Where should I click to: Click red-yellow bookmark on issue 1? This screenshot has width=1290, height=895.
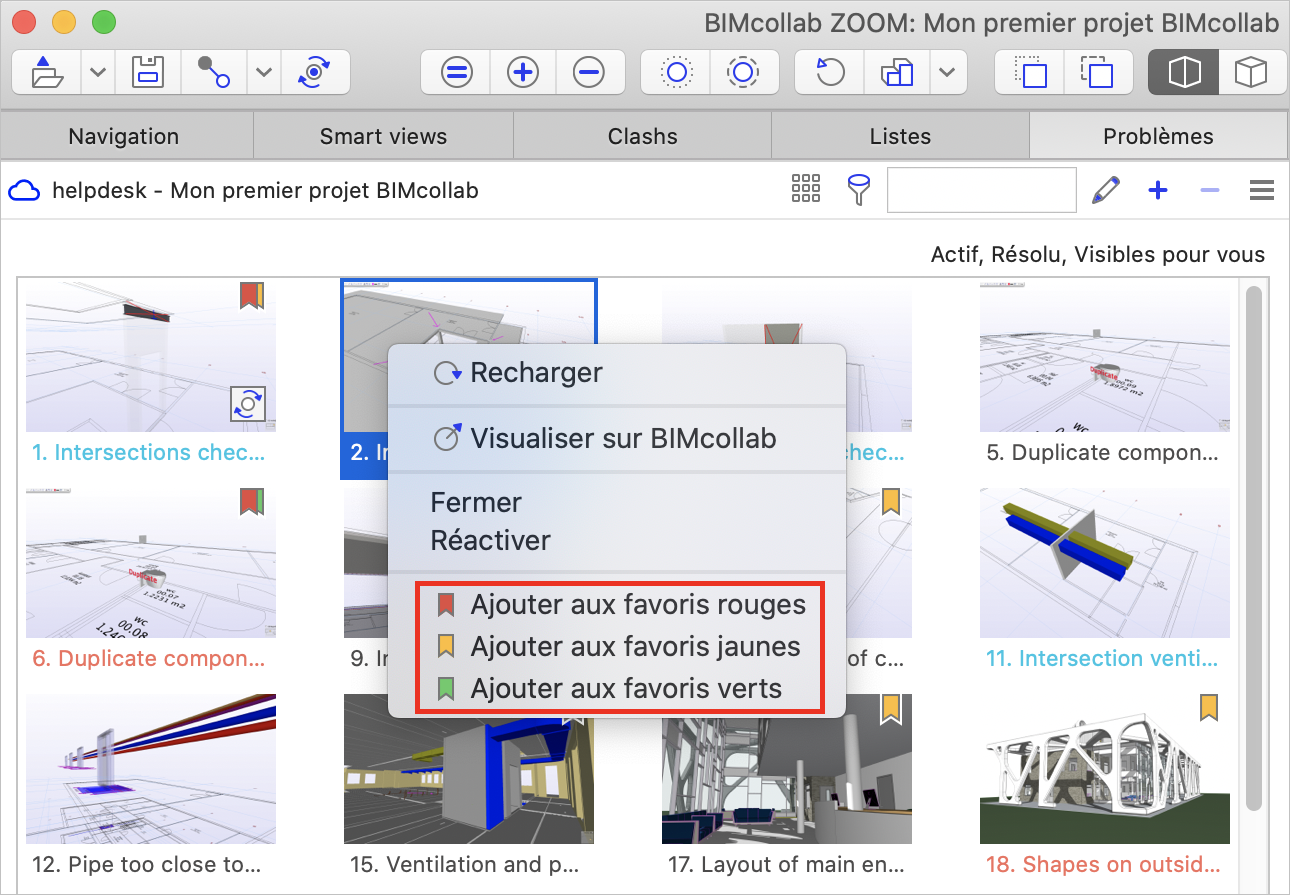tap(252, 295)
